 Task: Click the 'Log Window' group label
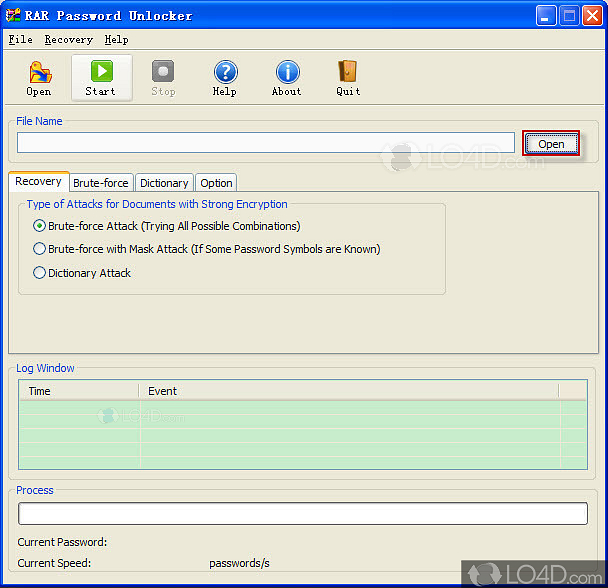[45, 368]
